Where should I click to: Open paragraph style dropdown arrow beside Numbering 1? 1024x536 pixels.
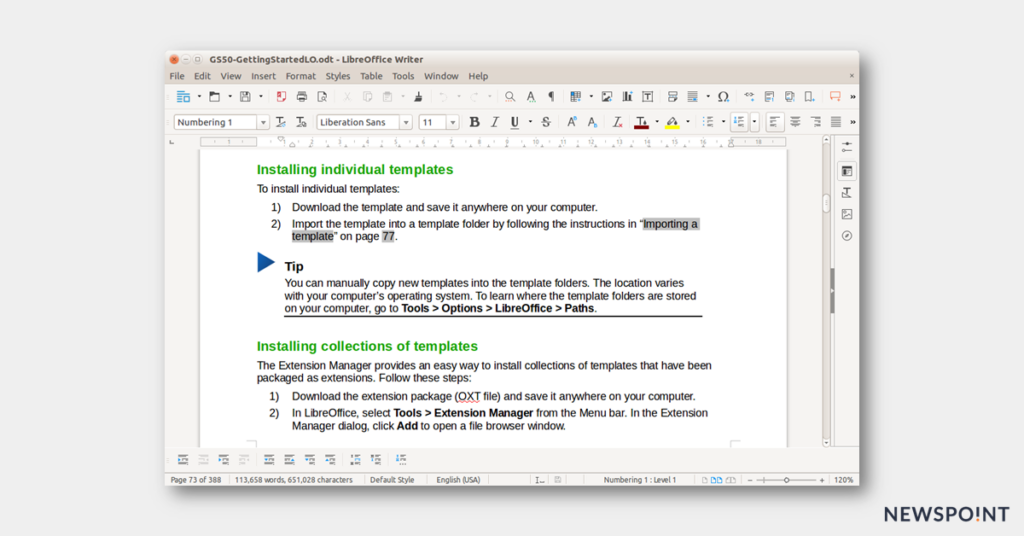263,122
